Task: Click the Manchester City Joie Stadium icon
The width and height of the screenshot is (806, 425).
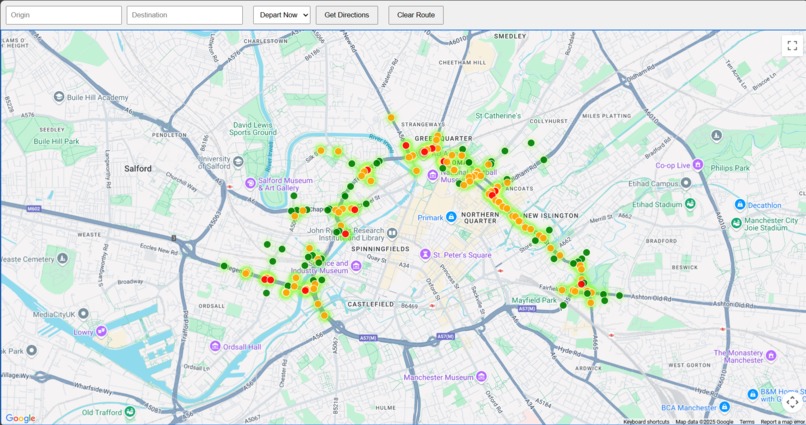Action: [736, 223]
